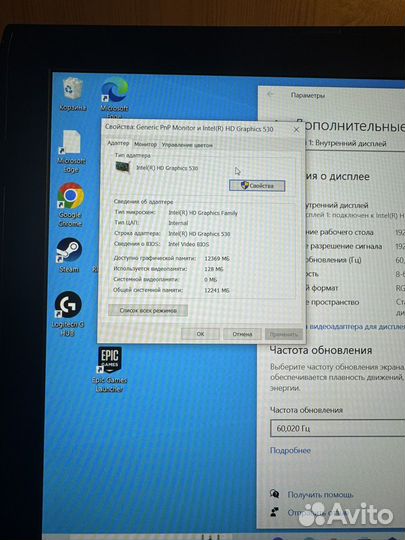Click Отмена to cancel dialog
The image size is (405, 540).
tap(242, 334)
